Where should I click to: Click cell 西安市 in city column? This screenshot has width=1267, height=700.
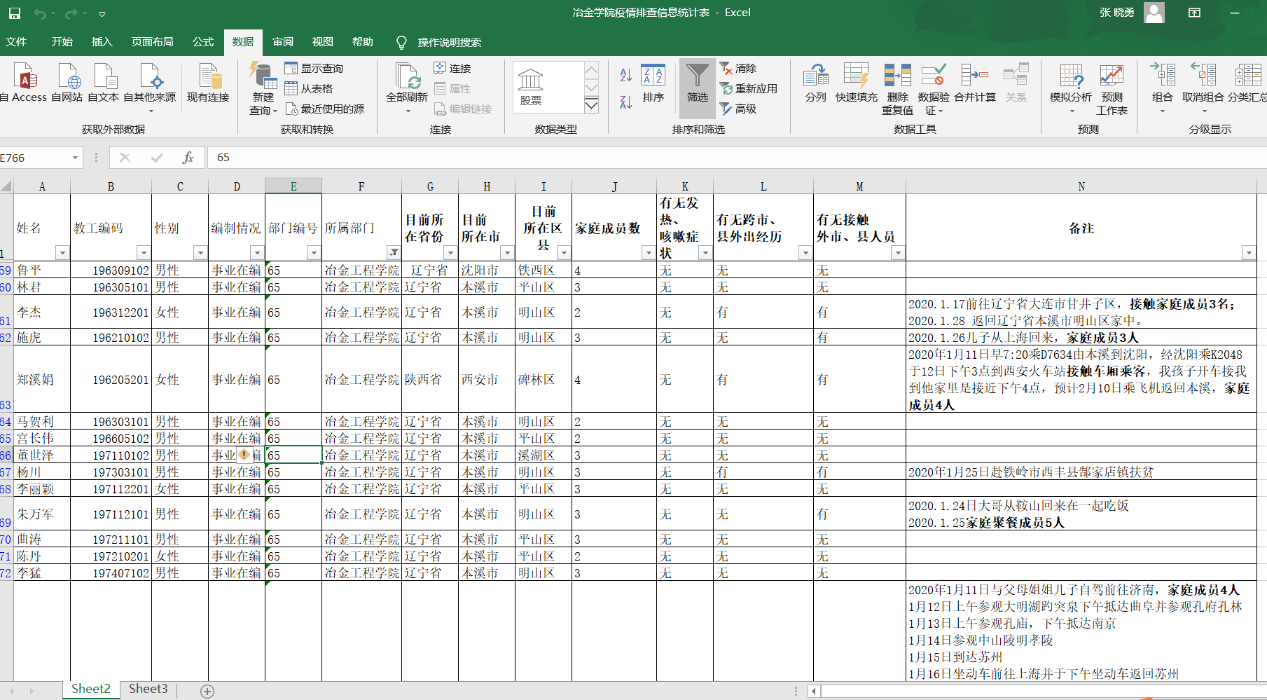pos(486,380)
